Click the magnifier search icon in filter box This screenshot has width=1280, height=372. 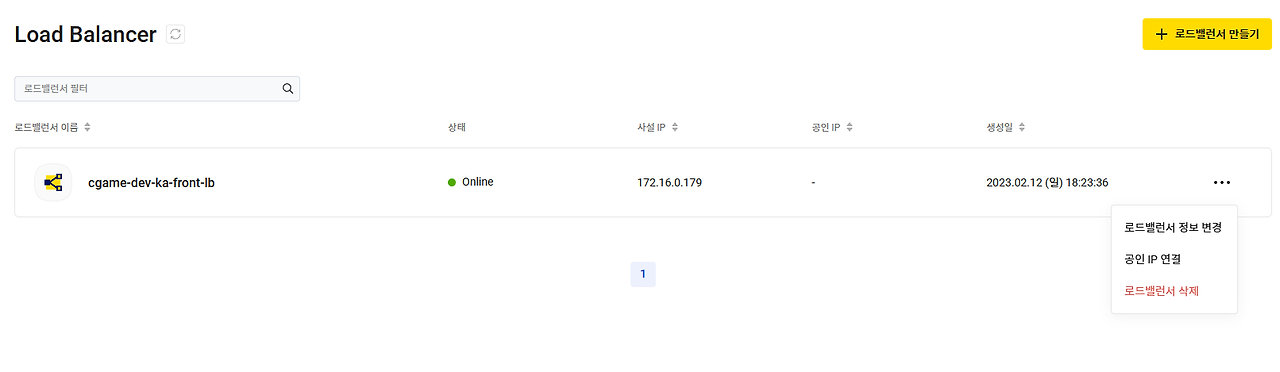pyautogui.click(x=288, y=89)
